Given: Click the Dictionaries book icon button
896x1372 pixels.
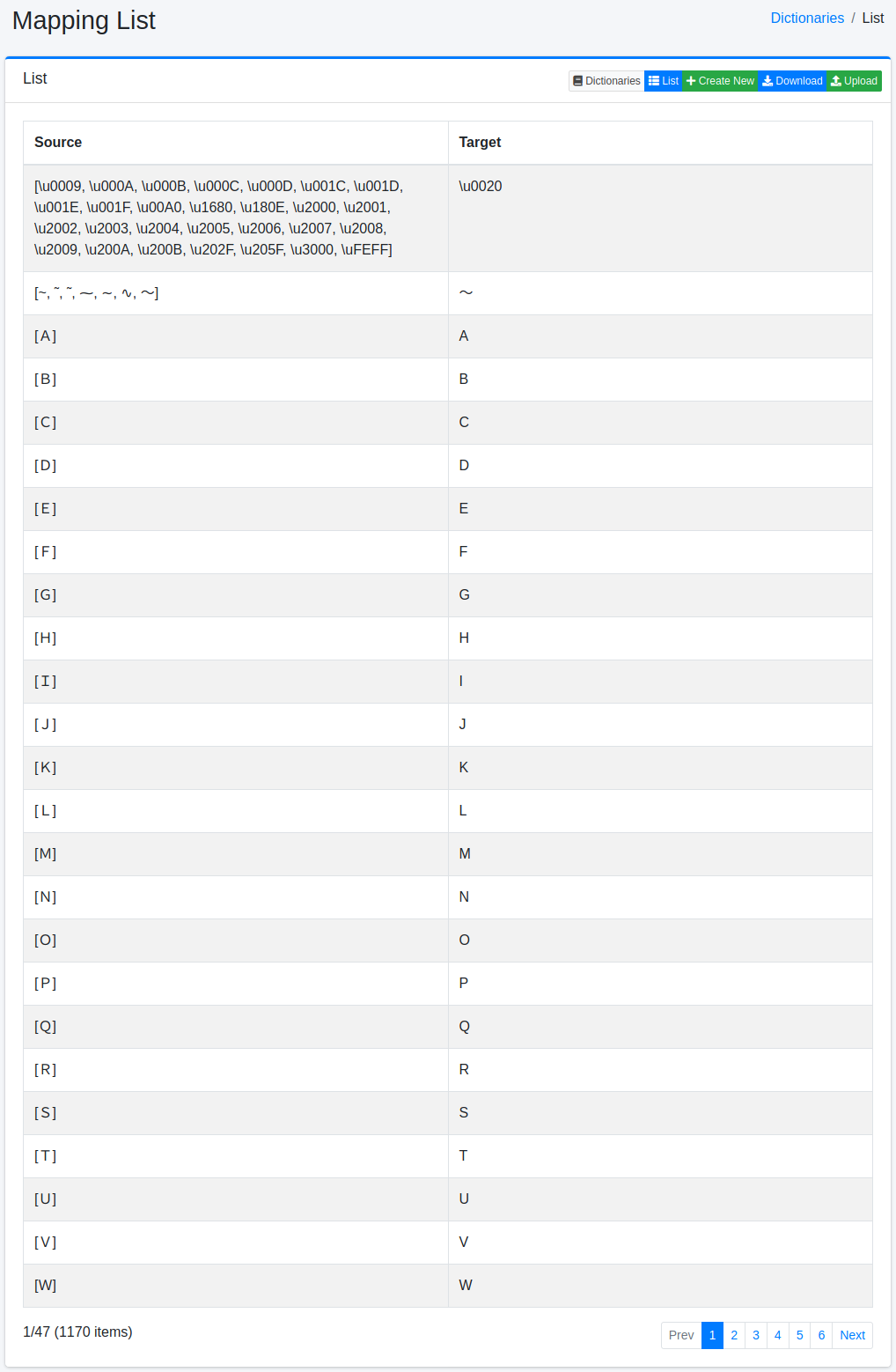Looking at the screenshot, I should [578, 81].
